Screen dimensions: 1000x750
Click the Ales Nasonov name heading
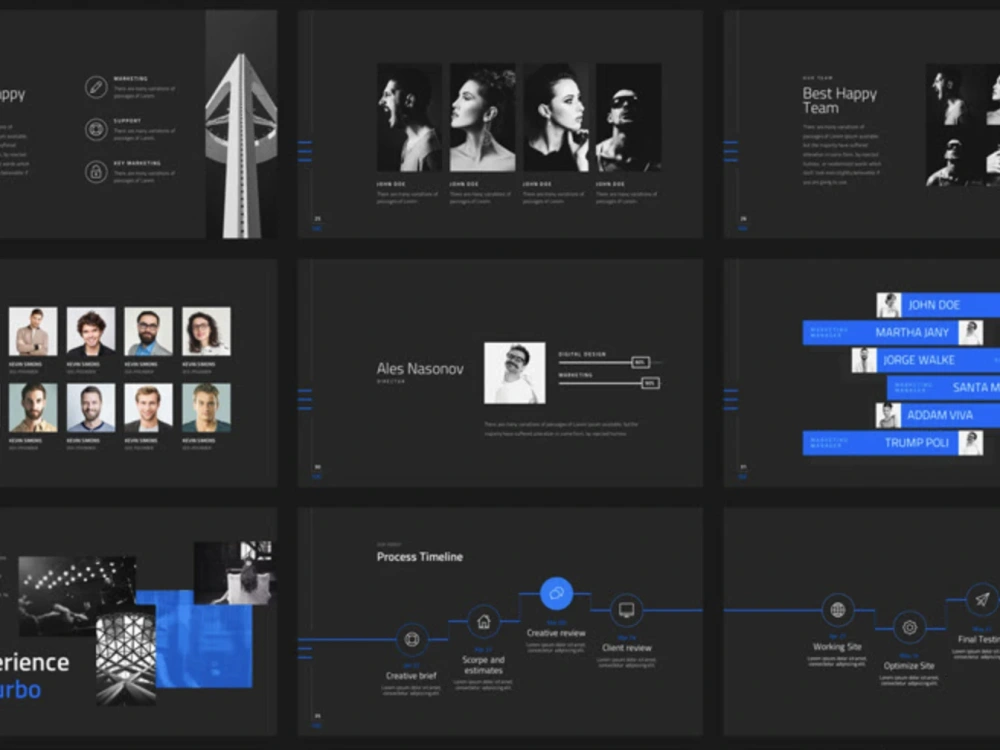(420, 369)
